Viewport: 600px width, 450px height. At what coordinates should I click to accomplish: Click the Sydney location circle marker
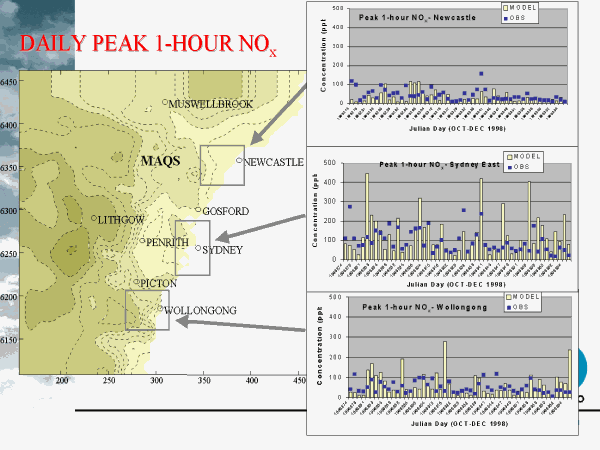[198, 248]
